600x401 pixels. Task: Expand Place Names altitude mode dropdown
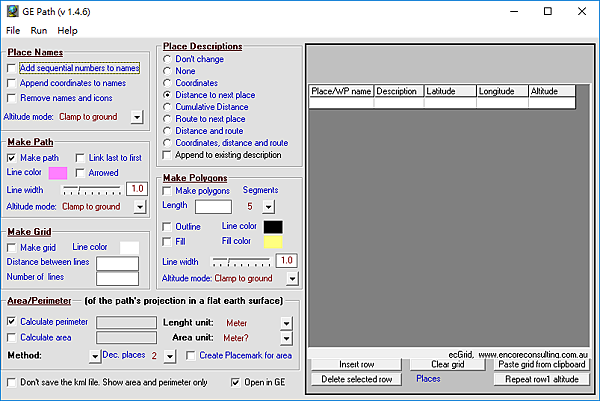pos(137,117)
